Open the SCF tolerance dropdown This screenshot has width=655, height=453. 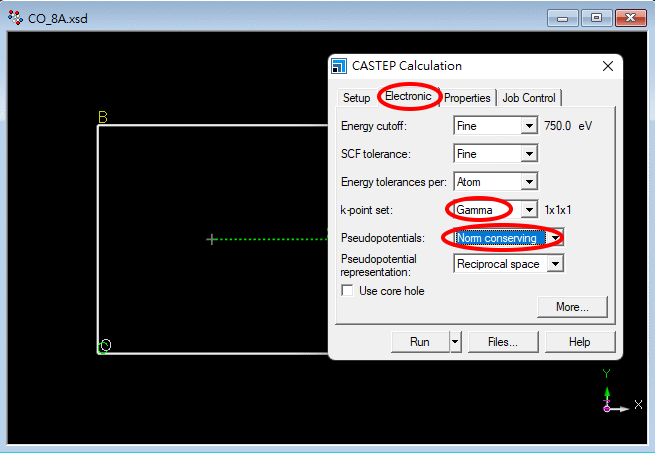point(529,155)
